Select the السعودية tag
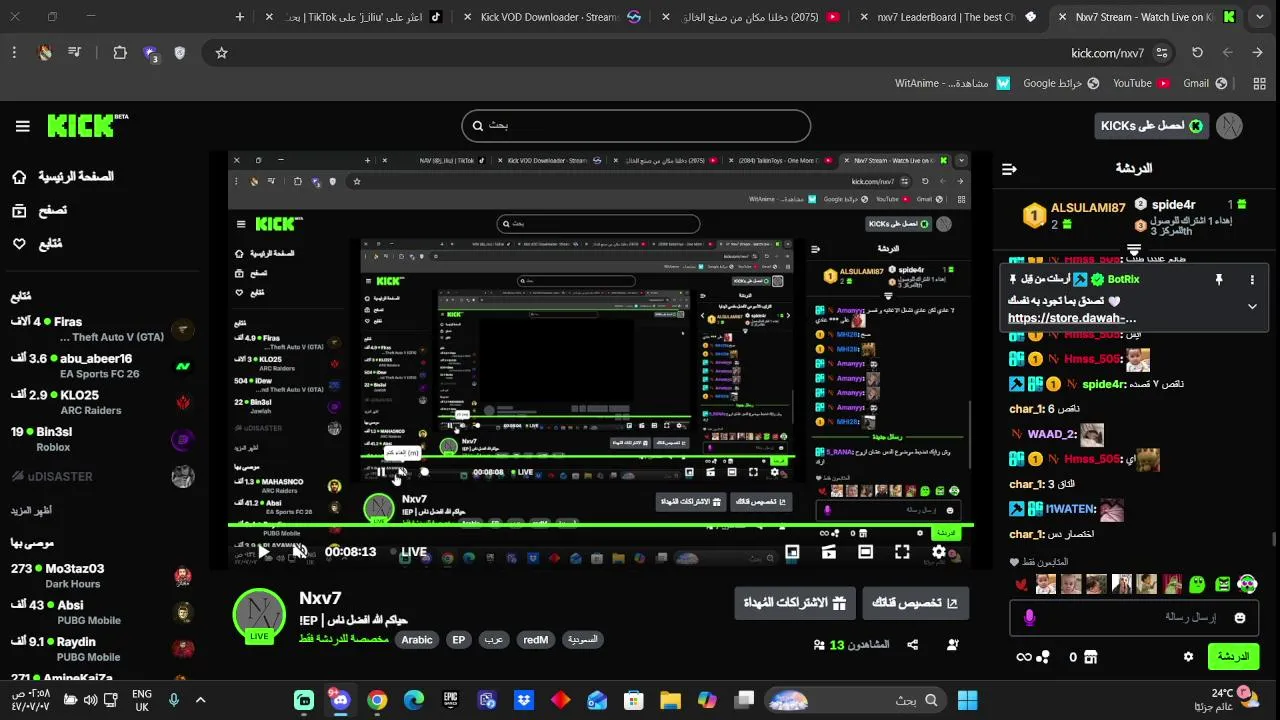Image resolution: width=1280 pixels, height=720 pixels. pyautogui.click(x=583, y=640)
